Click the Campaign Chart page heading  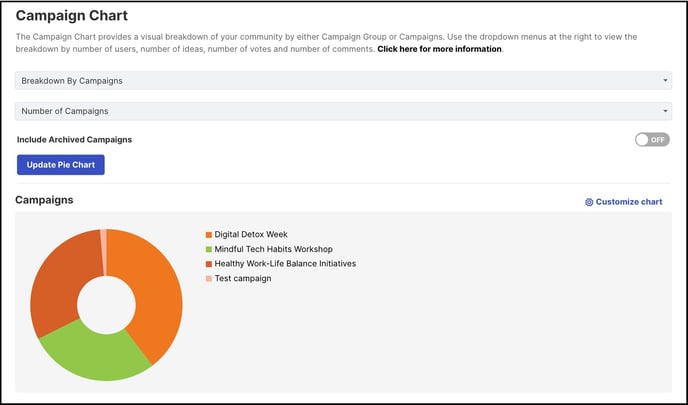pos(72,15)
